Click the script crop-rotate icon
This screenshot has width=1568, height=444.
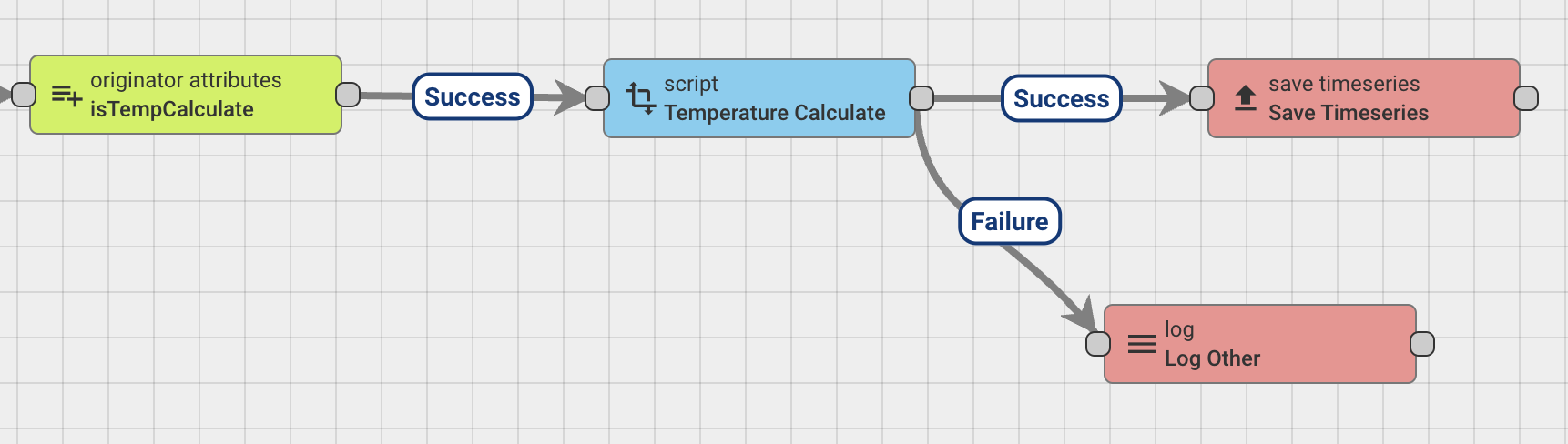tap(640, 97)
